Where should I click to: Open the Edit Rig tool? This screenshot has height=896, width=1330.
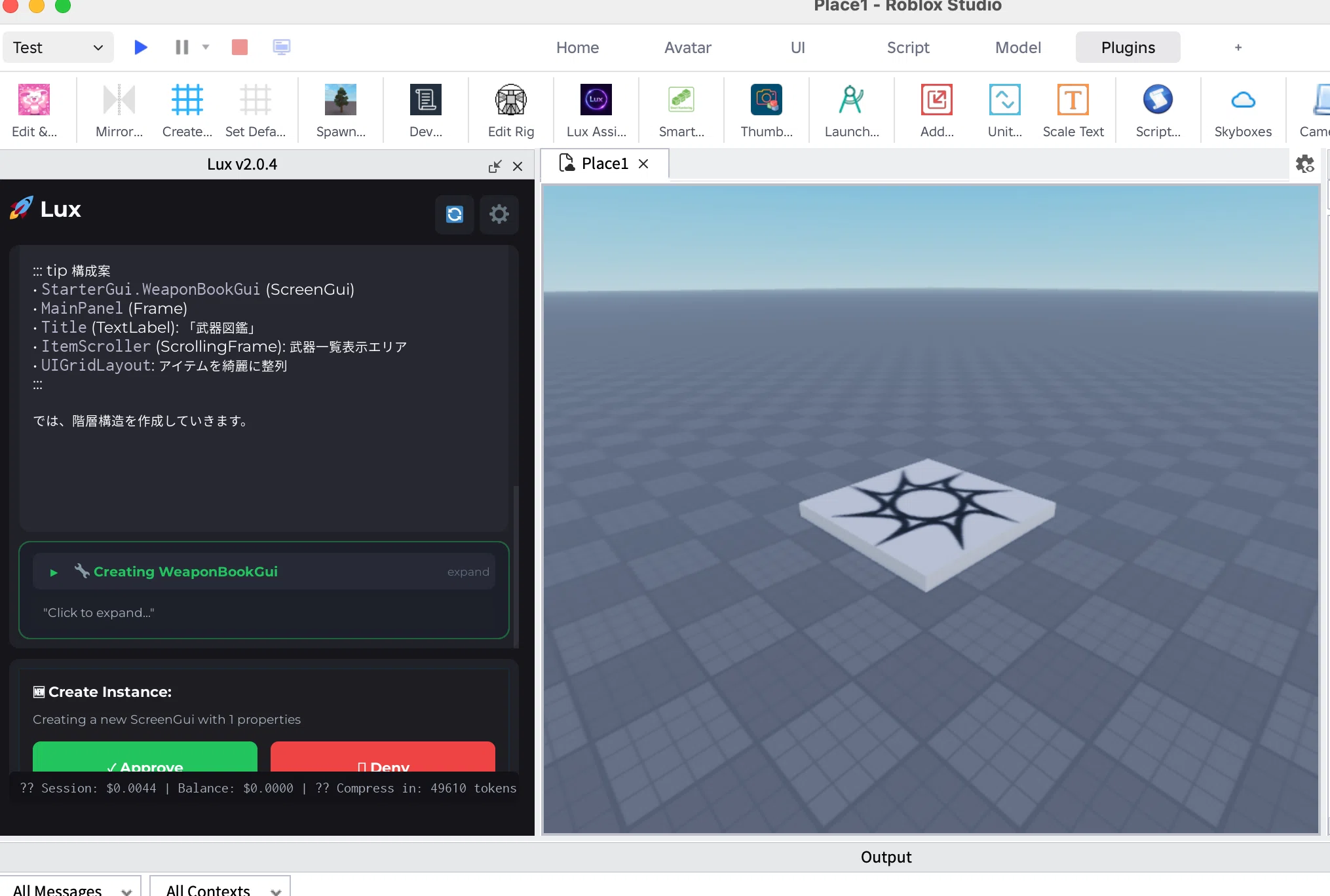(x=511, y=100)
